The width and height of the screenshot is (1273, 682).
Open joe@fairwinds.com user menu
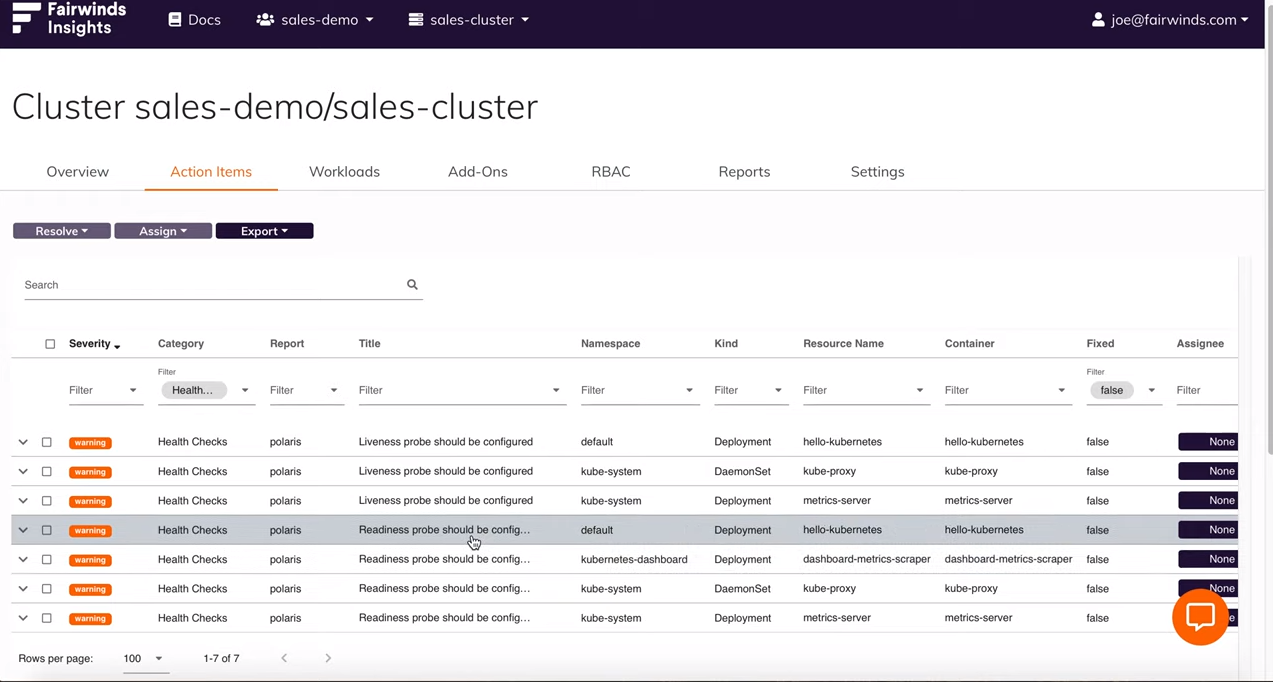tap(1170, 19)
